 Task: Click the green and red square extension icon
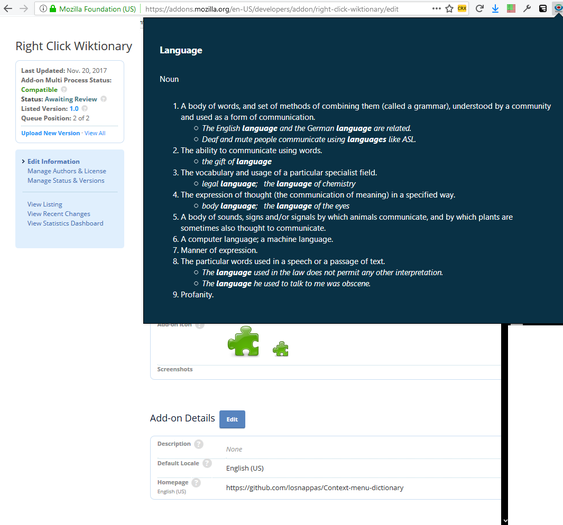point(511,9)
